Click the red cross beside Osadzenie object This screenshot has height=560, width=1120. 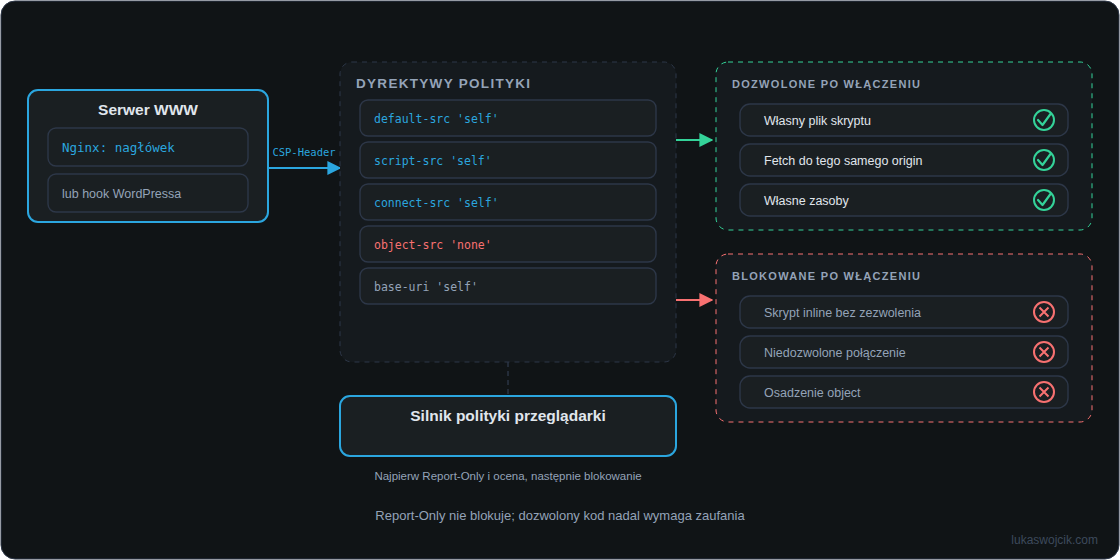pyautogui.click(x=1044, y=392)
